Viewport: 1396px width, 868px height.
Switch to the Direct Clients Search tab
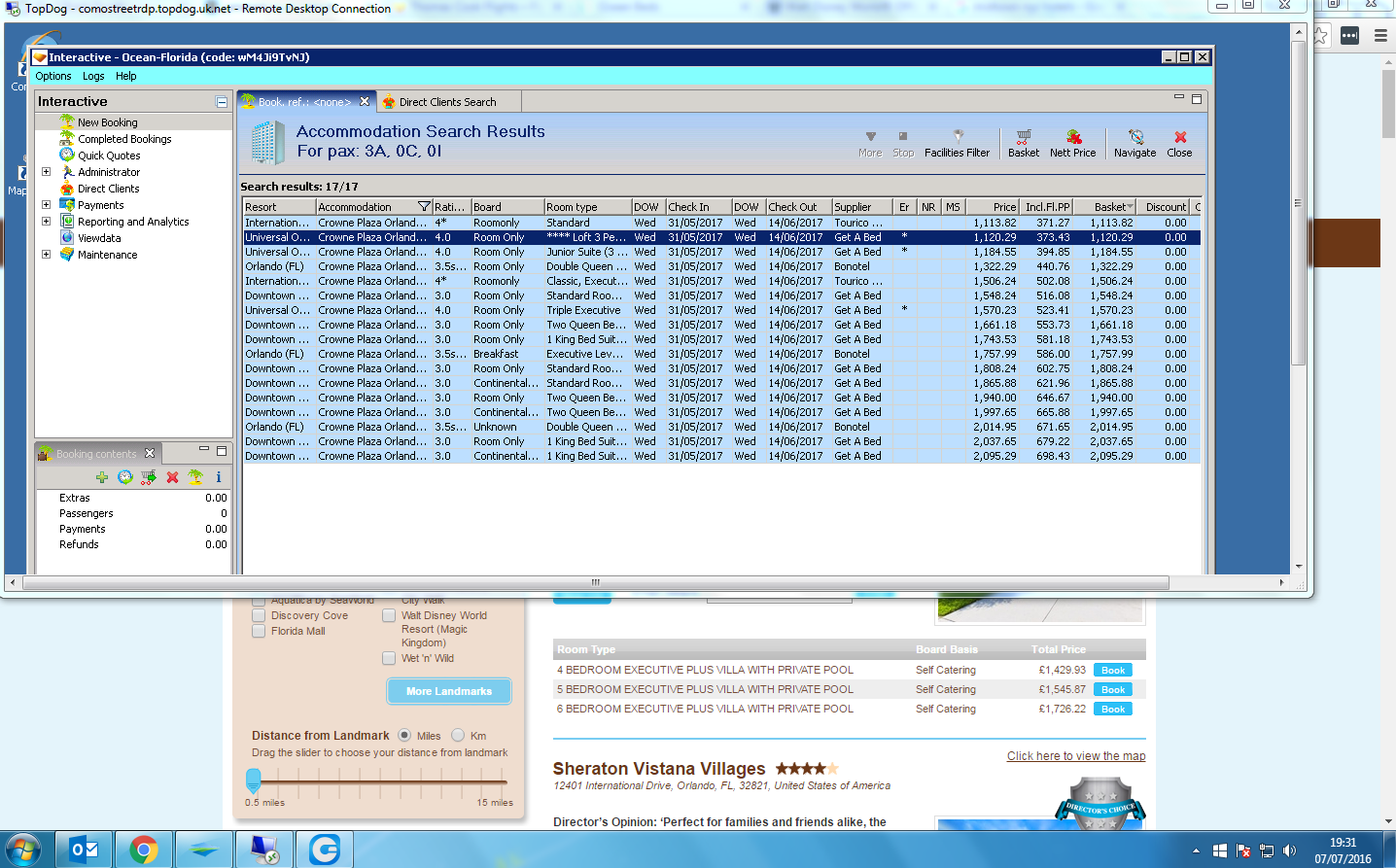click(447, 102)
